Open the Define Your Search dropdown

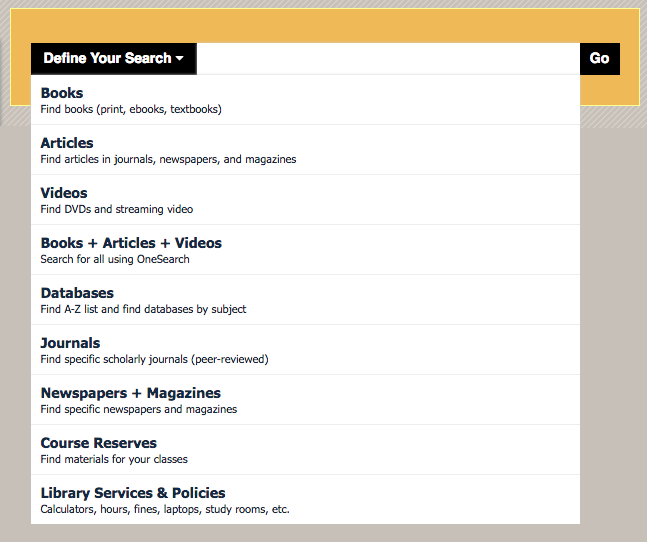click(114, 59)
